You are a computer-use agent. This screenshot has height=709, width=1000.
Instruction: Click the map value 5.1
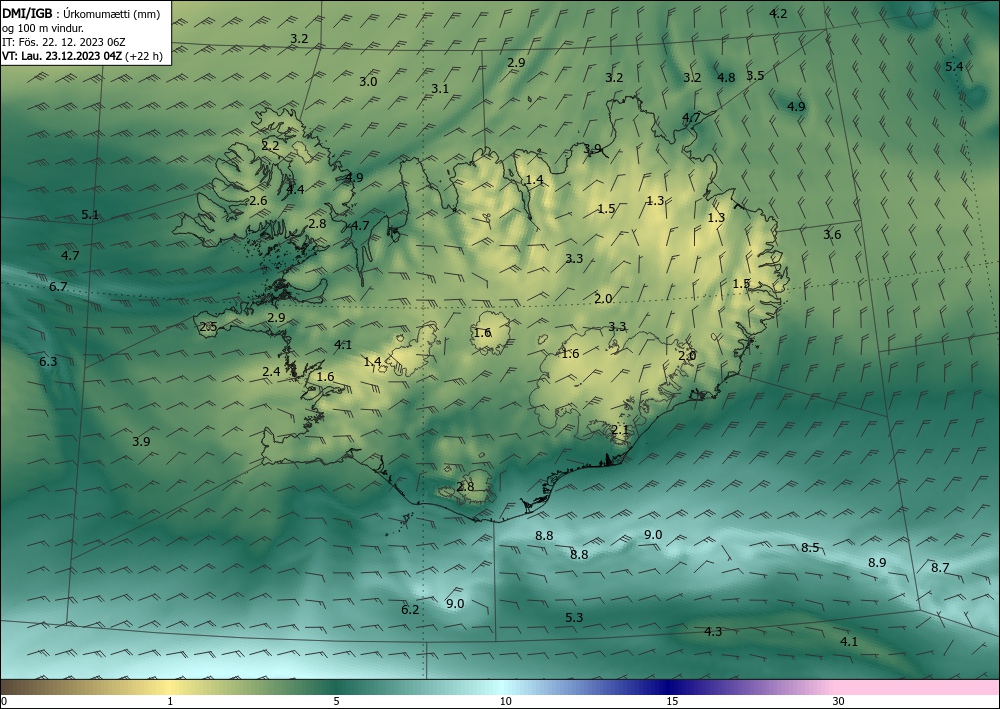tap(90, 215)
